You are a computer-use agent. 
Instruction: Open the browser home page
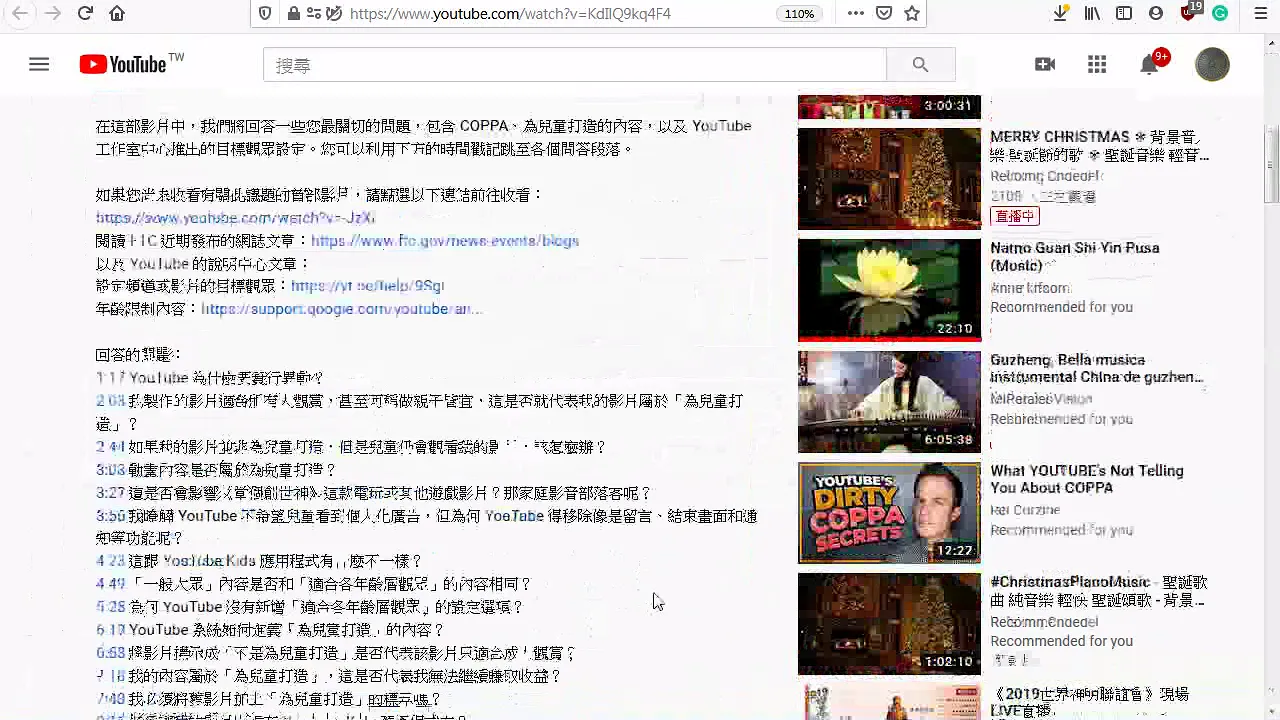pyautogui.click(x=117, y=14)
